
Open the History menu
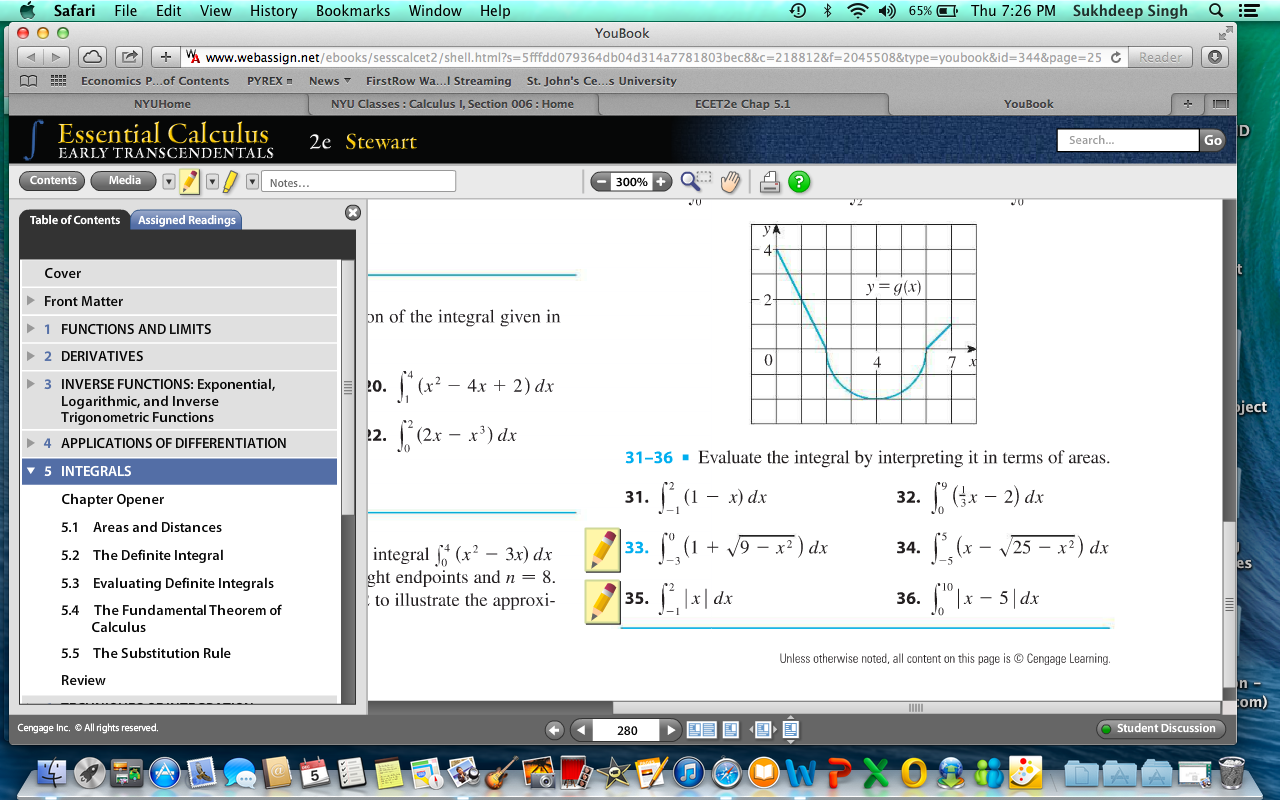tap(273, 11)
